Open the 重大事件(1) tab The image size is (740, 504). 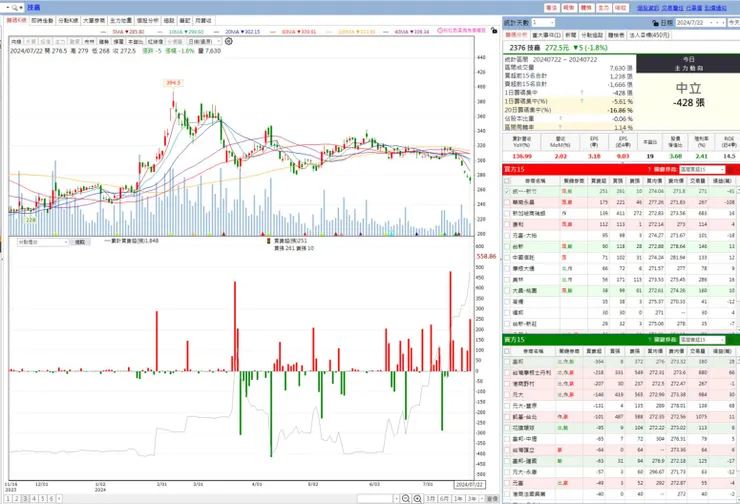click(546, 35)
